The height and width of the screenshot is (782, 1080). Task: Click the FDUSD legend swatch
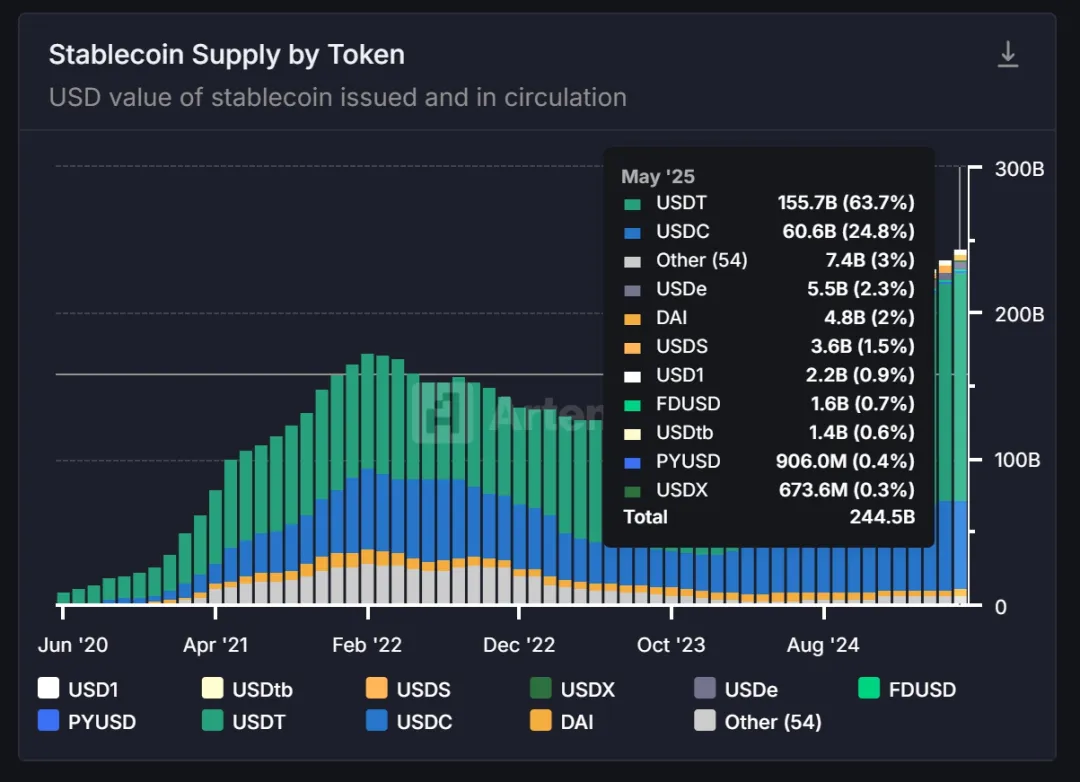pyautogui.click(x=870, y=689)
